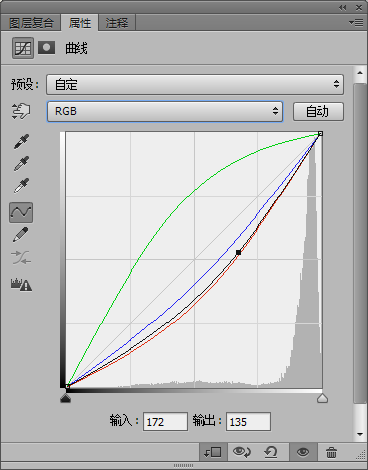The height and width of the screenshot is (470, 368).
Task: Open the 预设 preset dropdown
Action: point(195,84)
